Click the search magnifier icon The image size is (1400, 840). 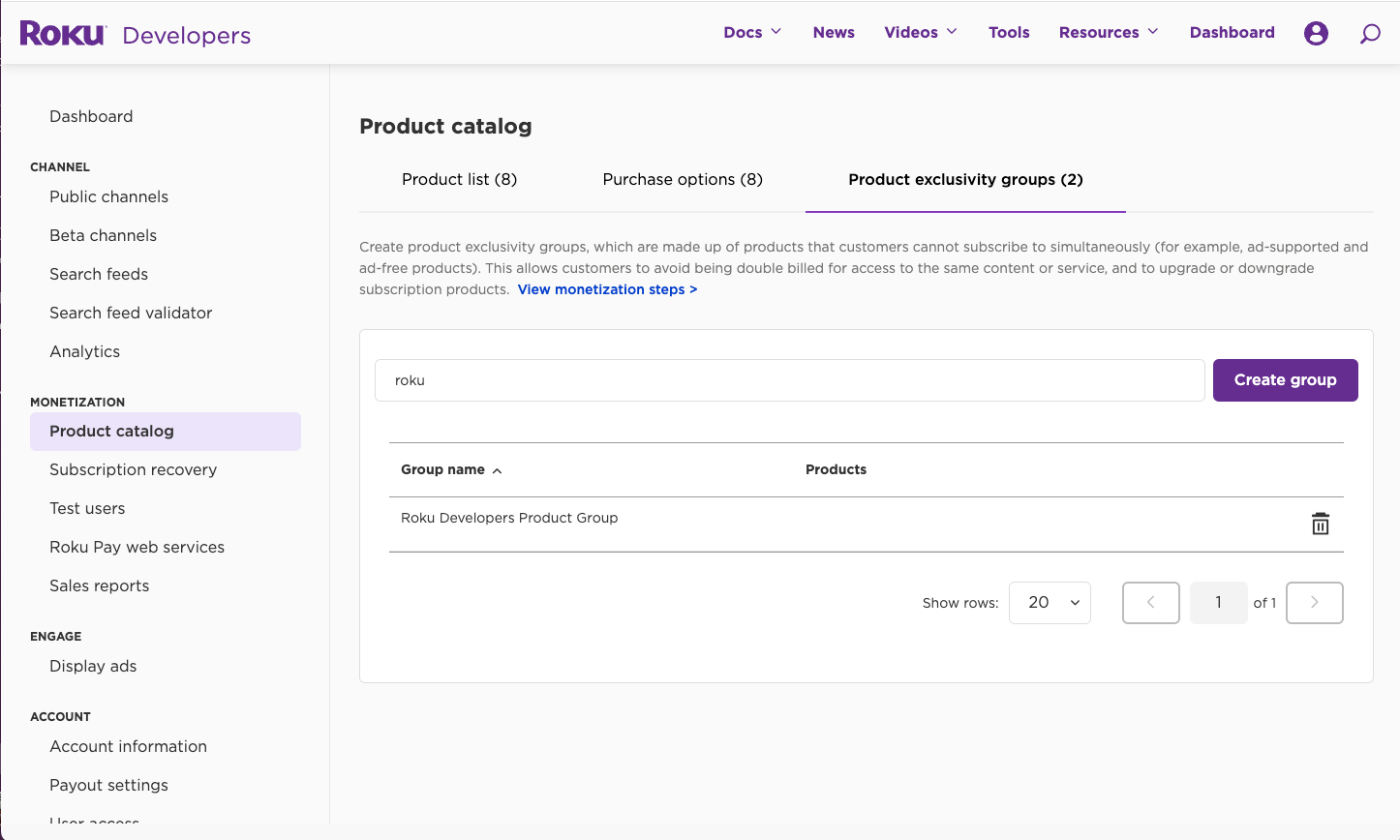1370,34
